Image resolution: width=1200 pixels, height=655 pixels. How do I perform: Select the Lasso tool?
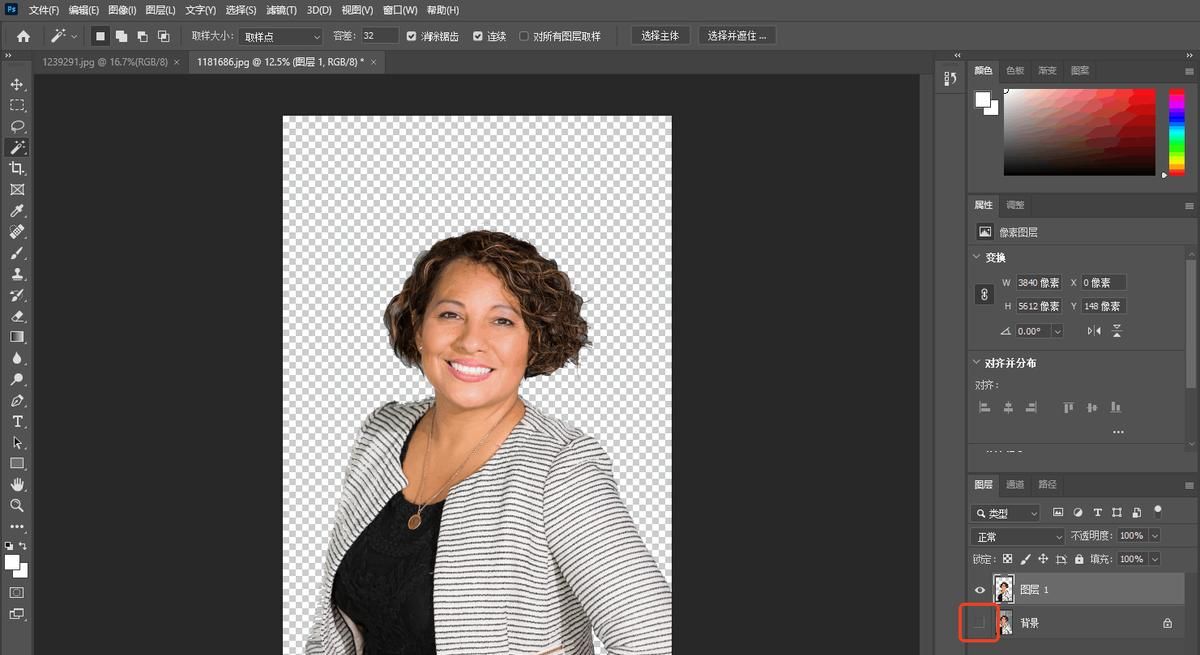pyautogui.click(x=17, y=126)
